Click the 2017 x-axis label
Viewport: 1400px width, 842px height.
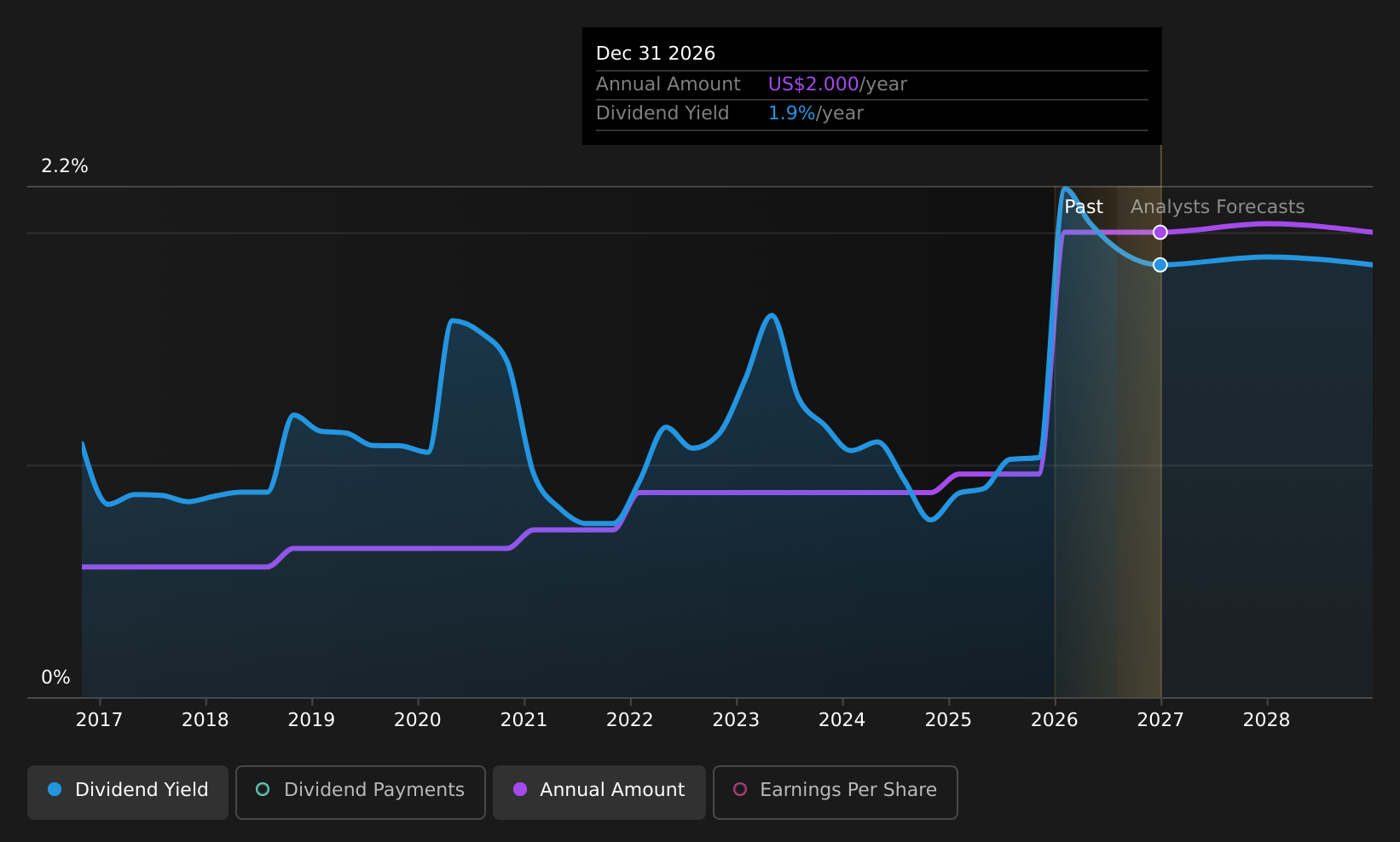pyautogui.click(x=99, y=720)
